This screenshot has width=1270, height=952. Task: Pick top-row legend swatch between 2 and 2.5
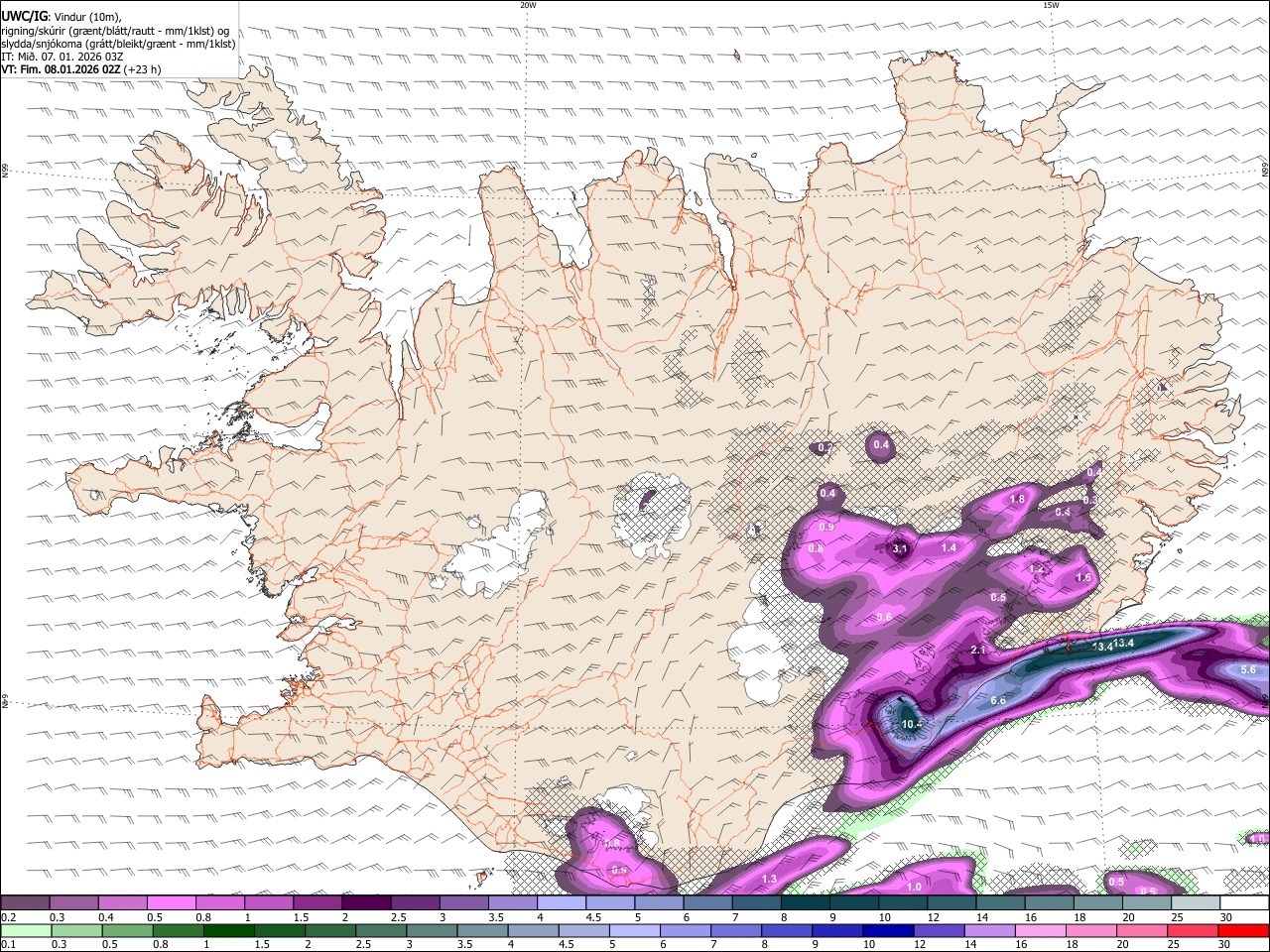pos(366,903)
